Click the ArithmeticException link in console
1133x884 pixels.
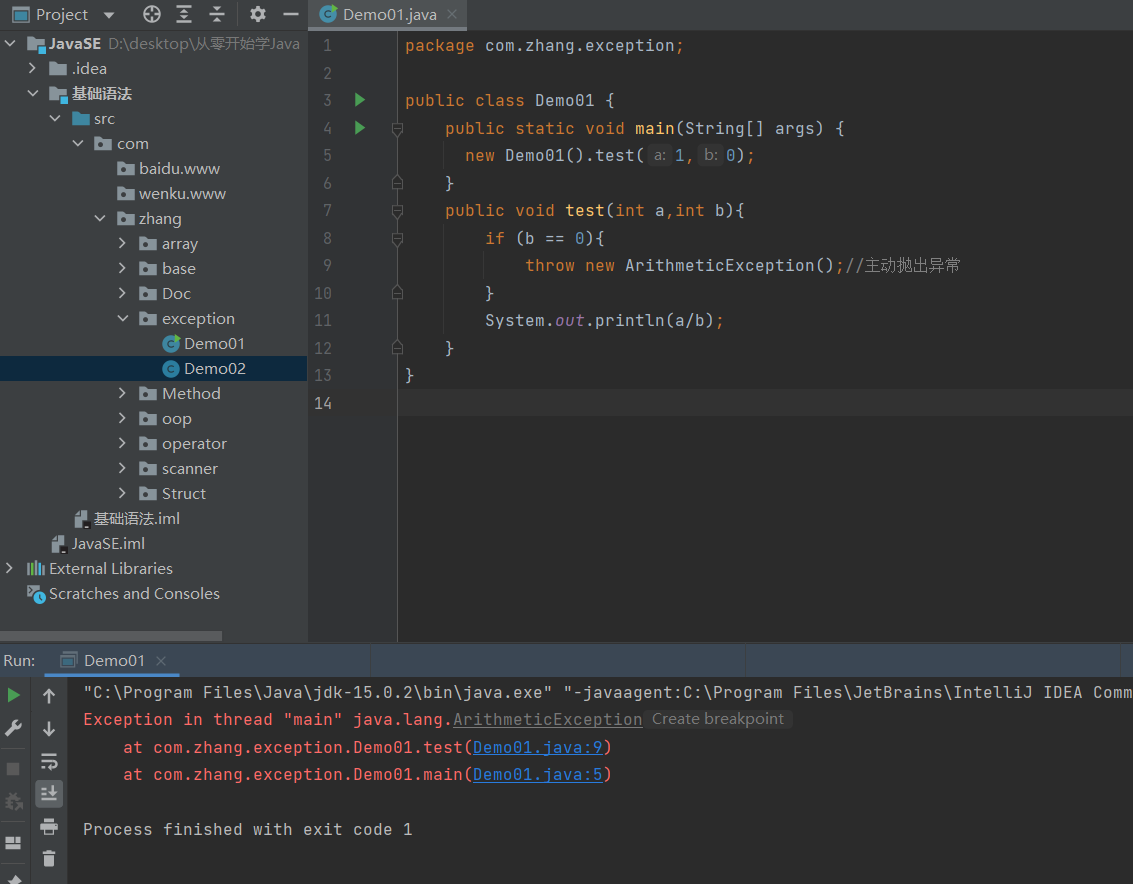[x=548, y=720]
